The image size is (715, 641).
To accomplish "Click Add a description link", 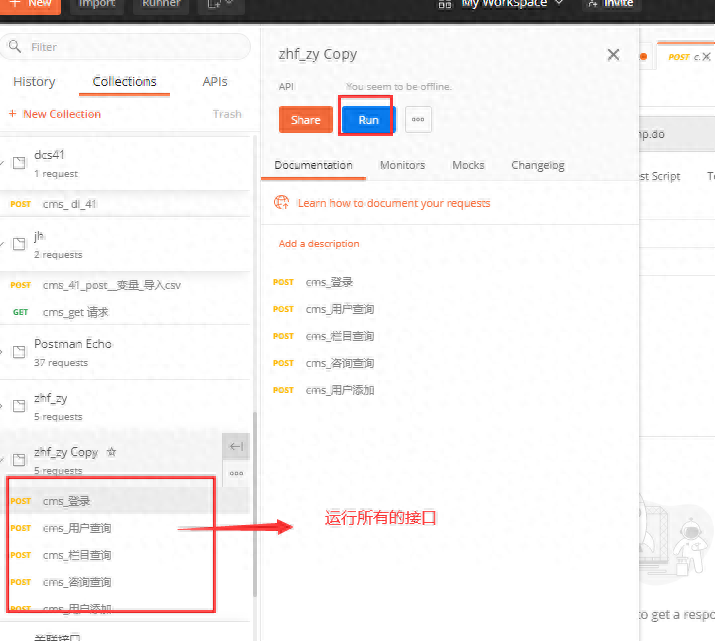I will 319,243.
